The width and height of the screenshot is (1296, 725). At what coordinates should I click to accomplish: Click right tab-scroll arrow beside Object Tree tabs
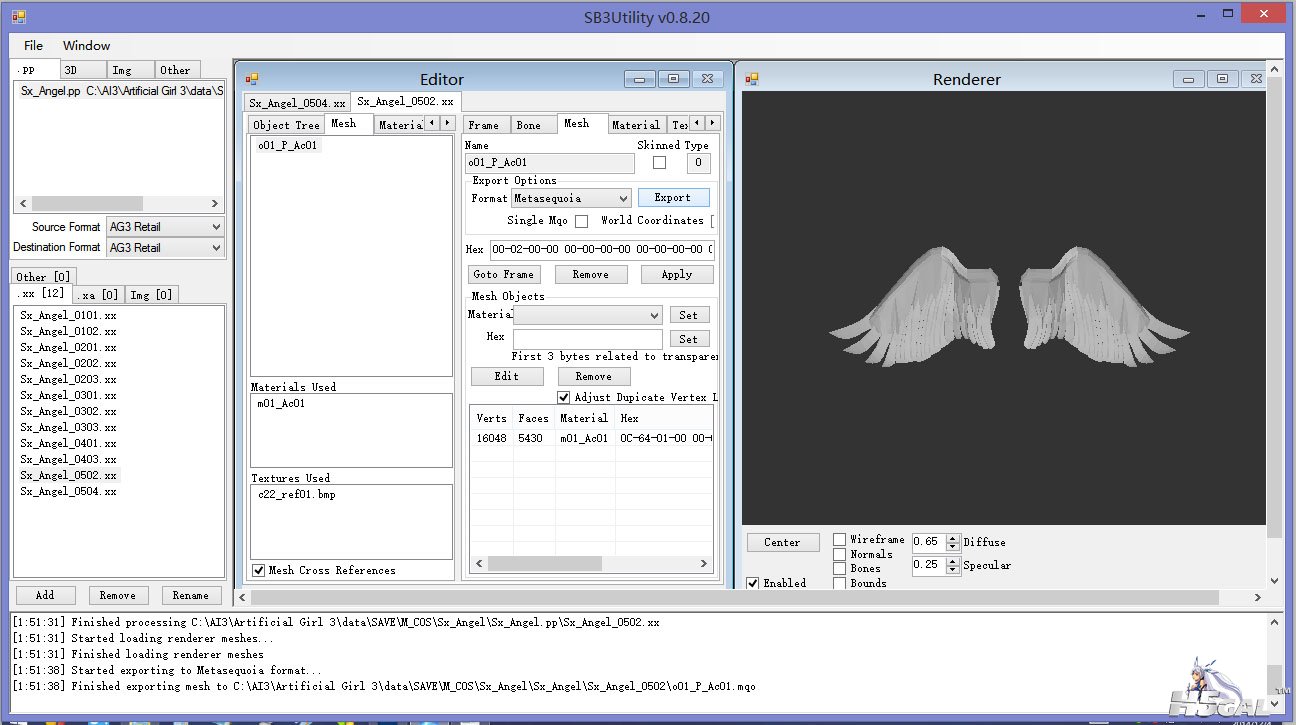coord(447,123)
